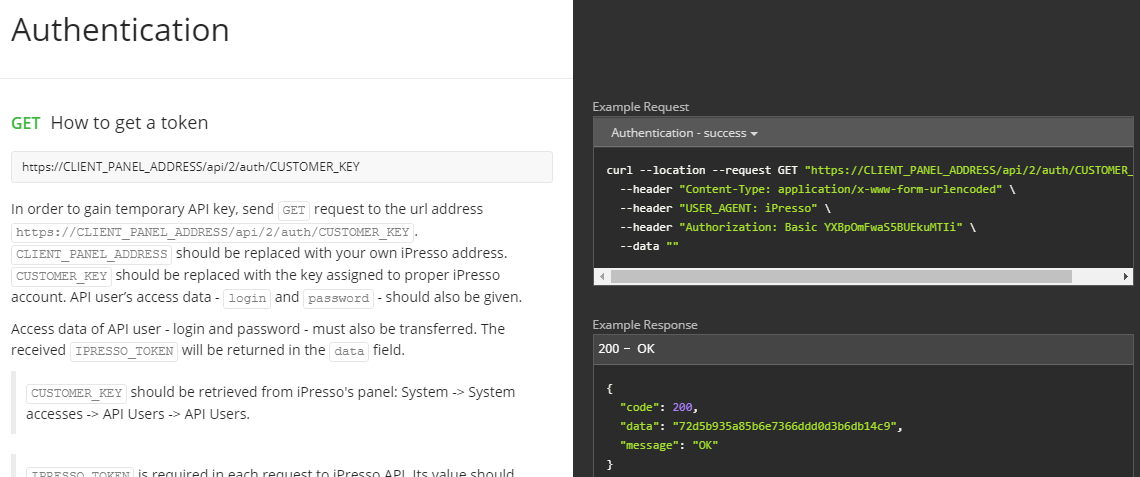Click the 'password' code tag
Image resolution: width=1140 pixels, height=477 pixels.
338,298
